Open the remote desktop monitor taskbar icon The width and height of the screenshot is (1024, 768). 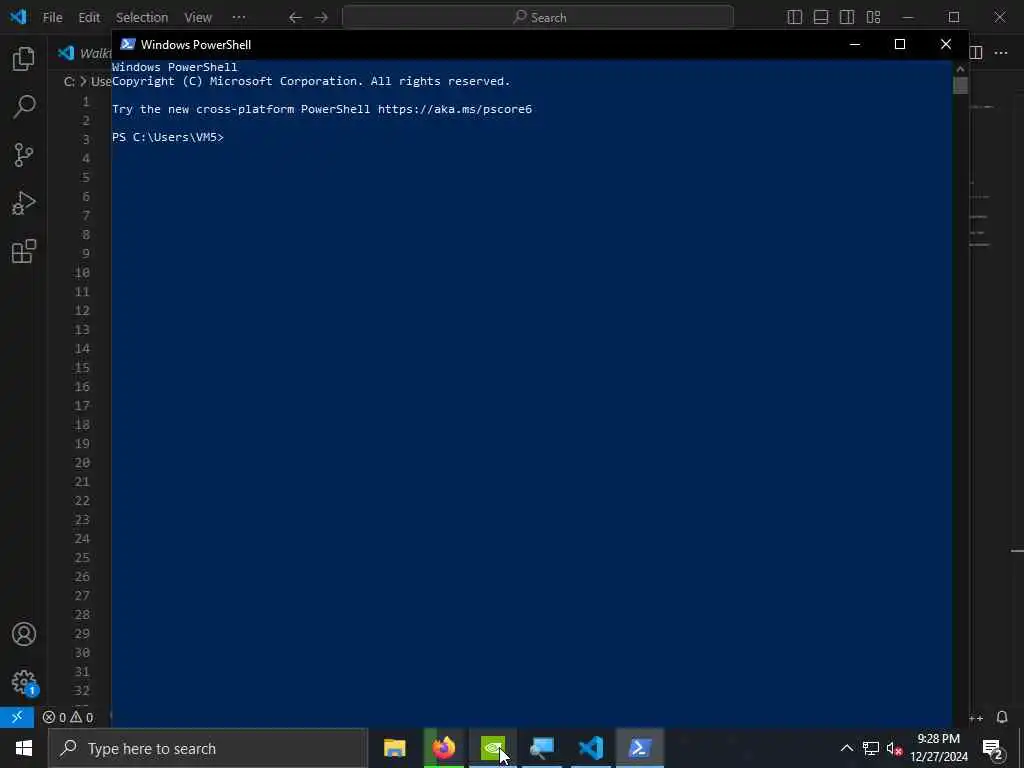click(542, 748)
